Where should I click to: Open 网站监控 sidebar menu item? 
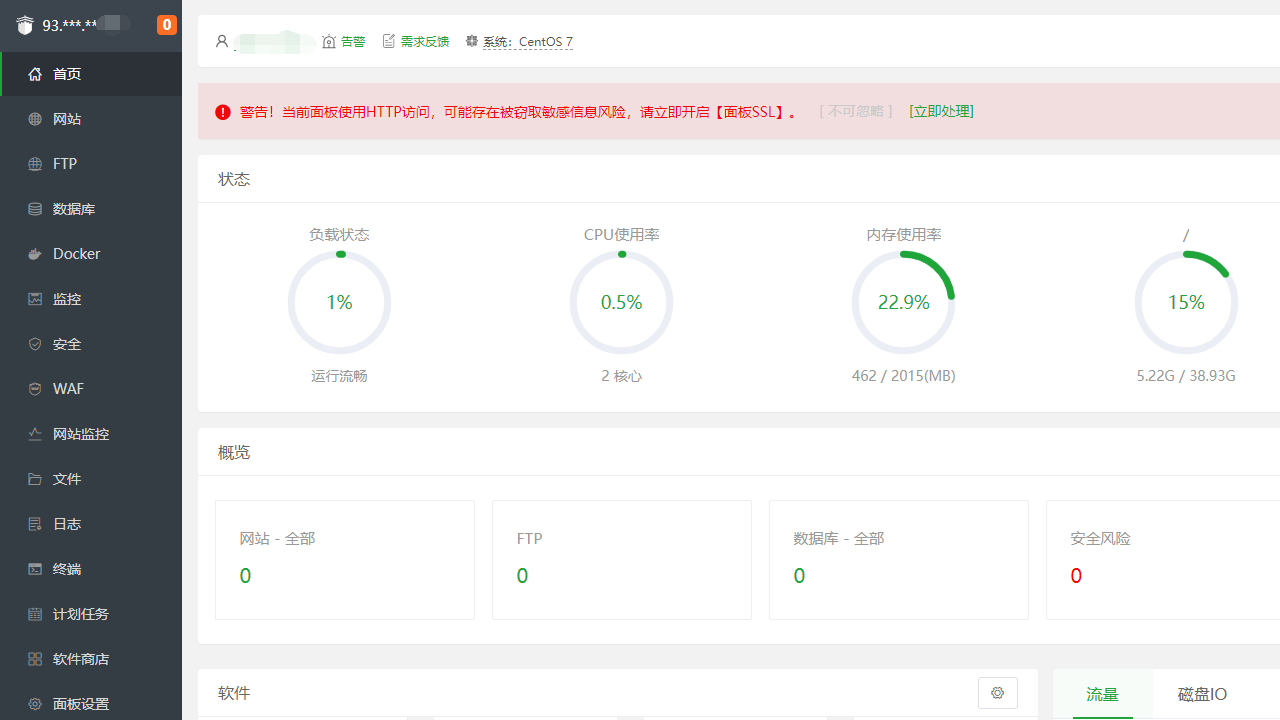pyautogui.click(x=91, y=434)
